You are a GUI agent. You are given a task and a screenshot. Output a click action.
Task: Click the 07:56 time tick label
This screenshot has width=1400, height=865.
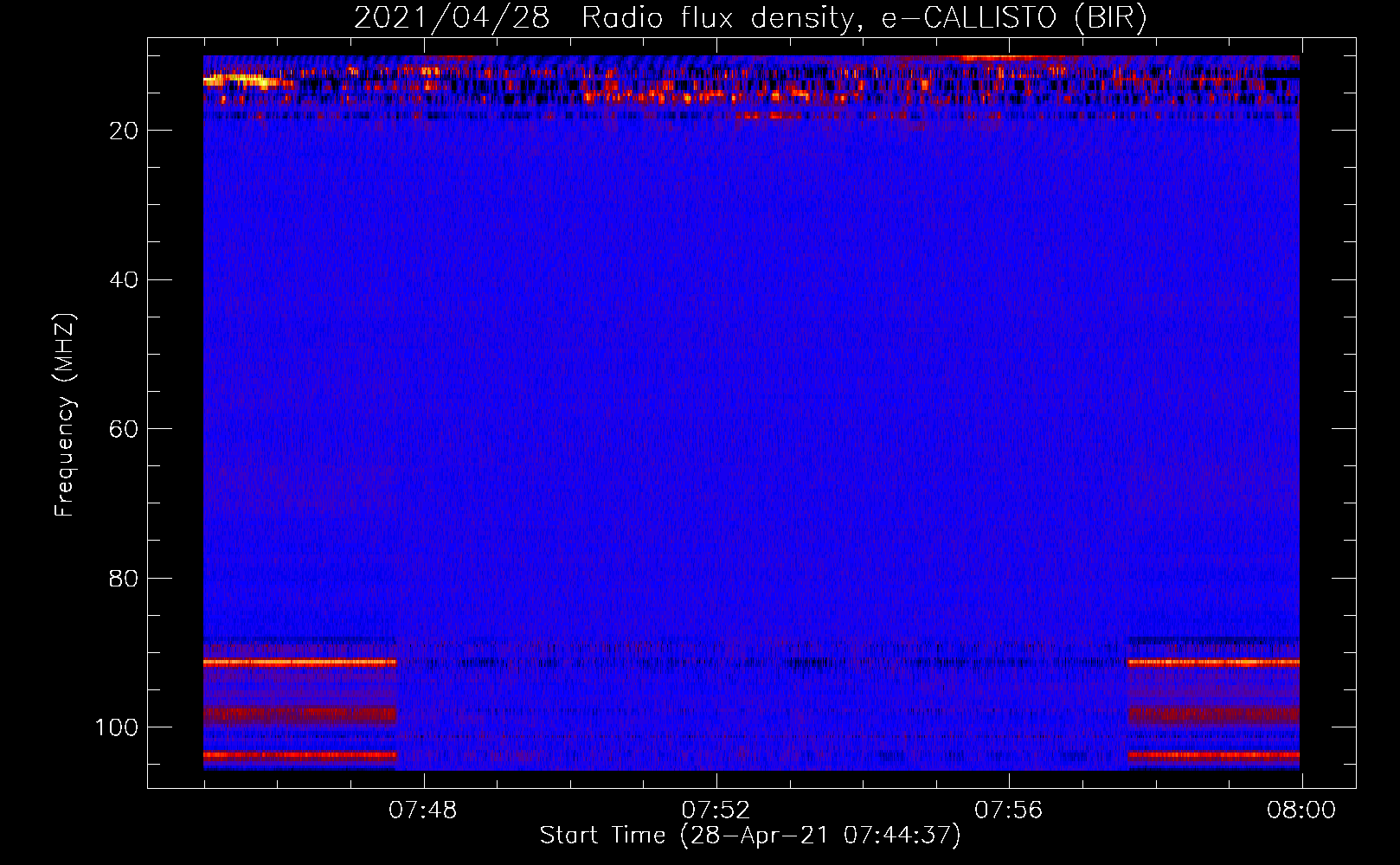coord(1008,811)
